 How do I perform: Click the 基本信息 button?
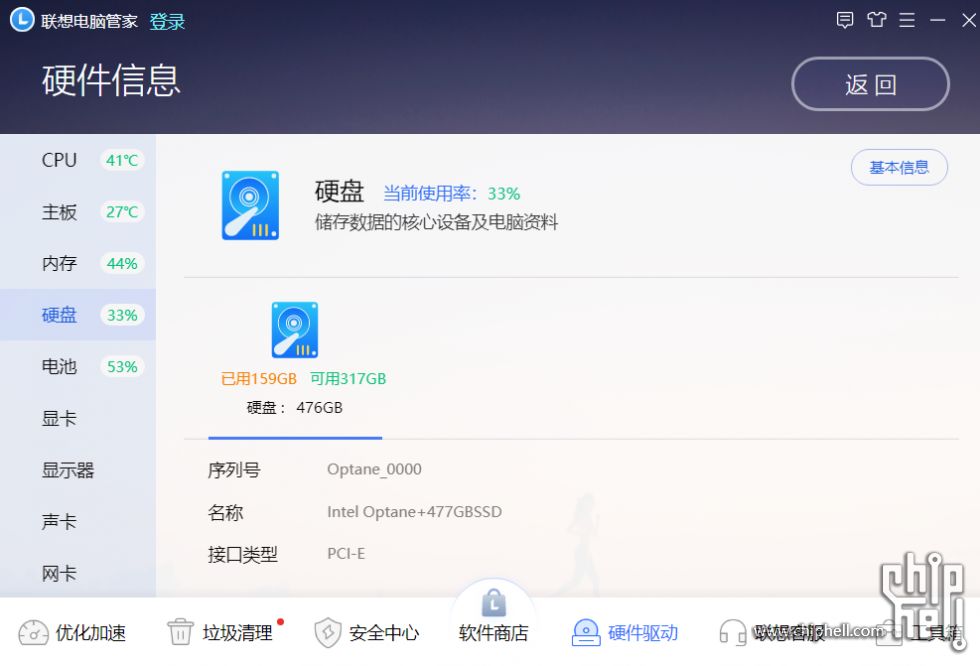click(x=899, y=167)
